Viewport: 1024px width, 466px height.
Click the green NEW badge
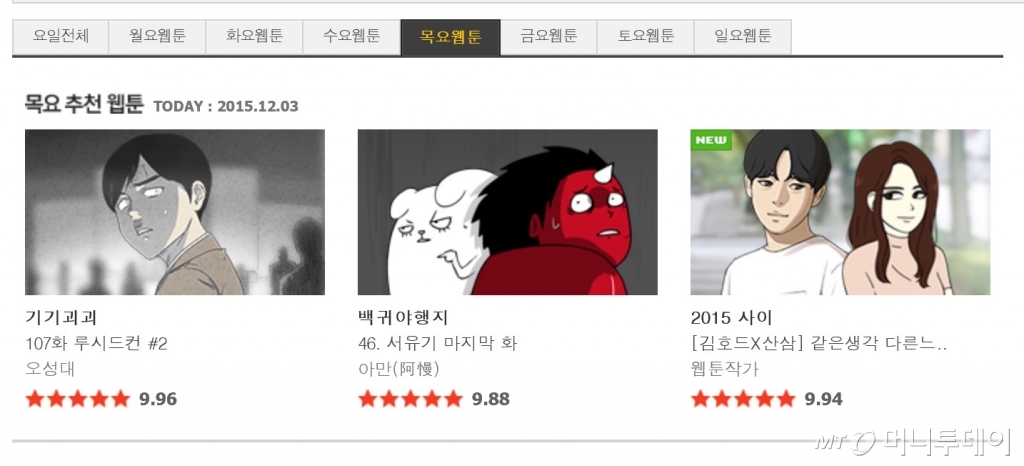[x=711, y=140]
